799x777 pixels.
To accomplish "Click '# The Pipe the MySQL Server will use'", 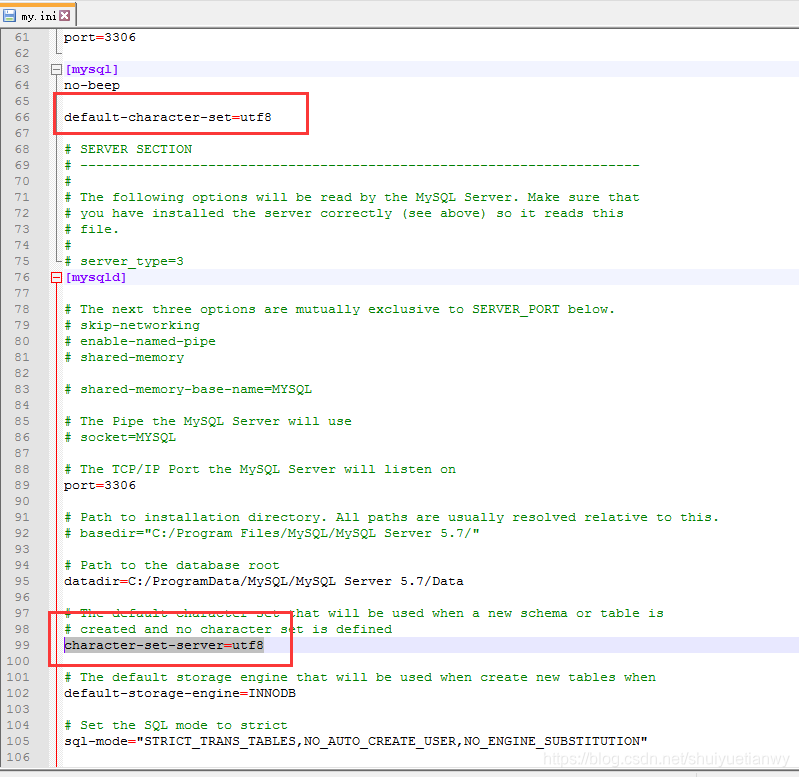I will (208, 421).
